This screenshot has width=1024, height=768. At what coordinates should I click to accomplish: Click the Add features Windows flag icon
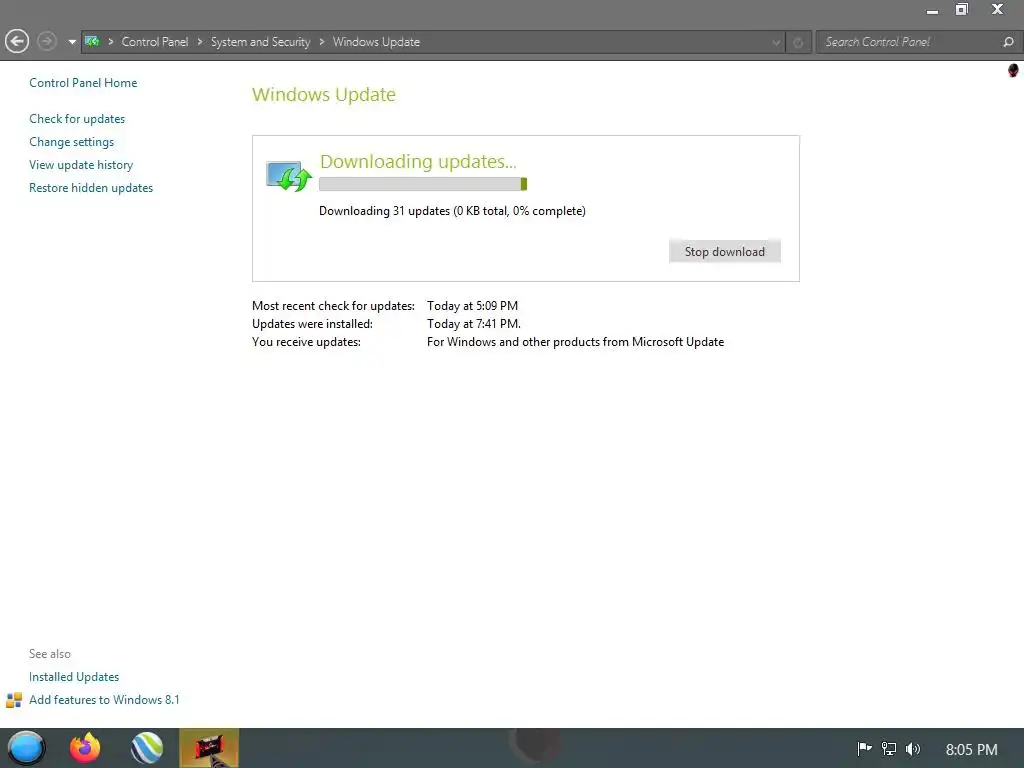[14, 700]
